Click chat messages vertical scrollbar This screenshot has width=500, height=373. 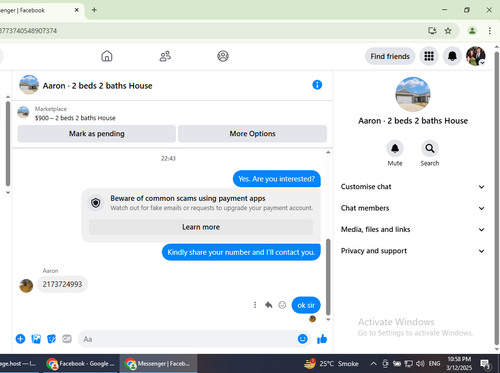[x=328, y=277]
